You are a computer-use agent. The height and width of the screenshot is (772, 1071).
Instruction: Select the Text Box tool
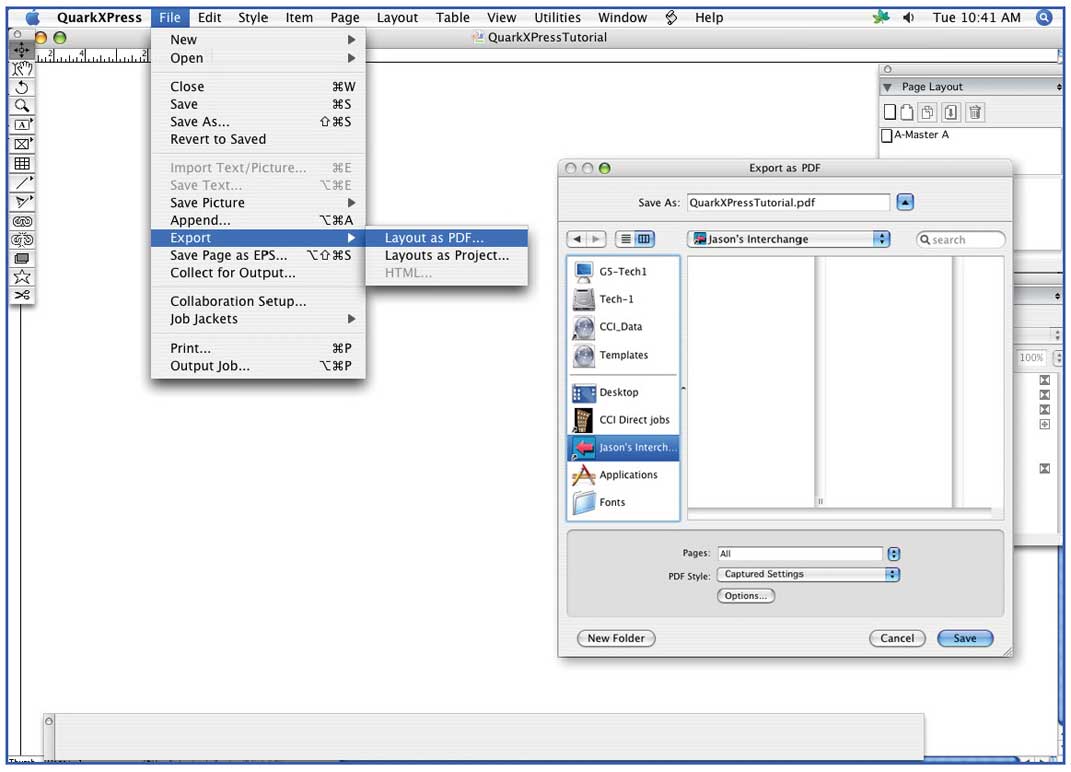(x=22, y=125)
